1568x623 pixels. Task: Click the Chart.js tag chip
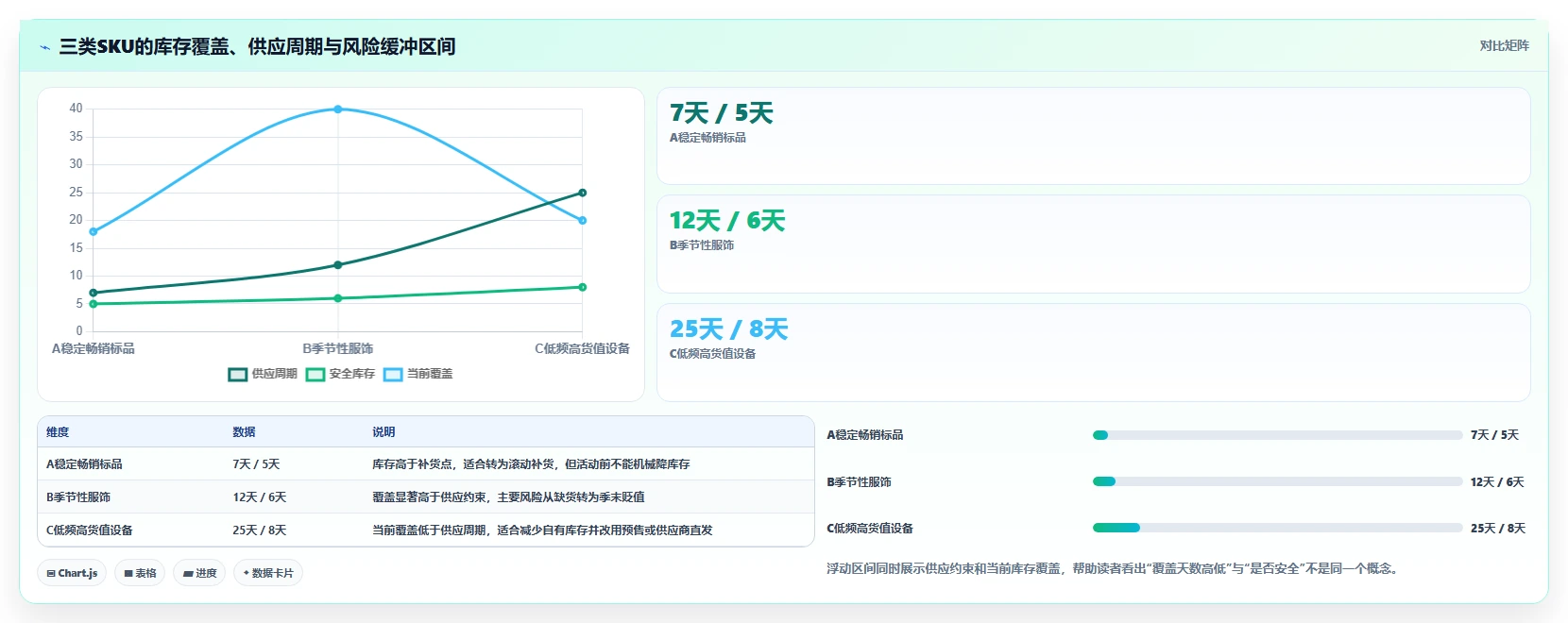tap(72, 573)
